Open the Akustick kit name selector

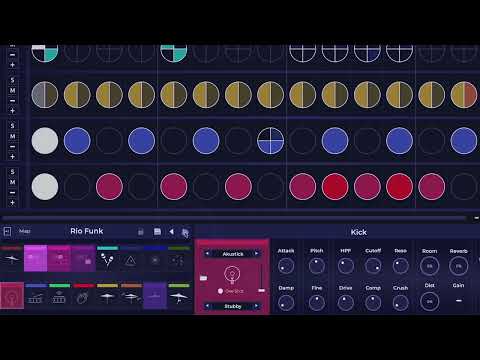click(x=233, y=254)
